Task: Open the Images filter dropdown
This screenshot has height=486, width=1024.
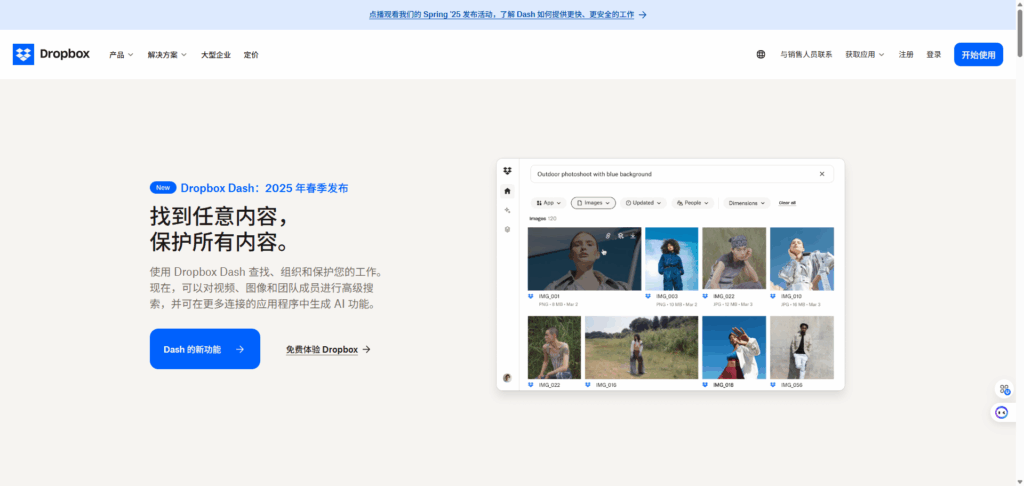Action: [593, 203]
